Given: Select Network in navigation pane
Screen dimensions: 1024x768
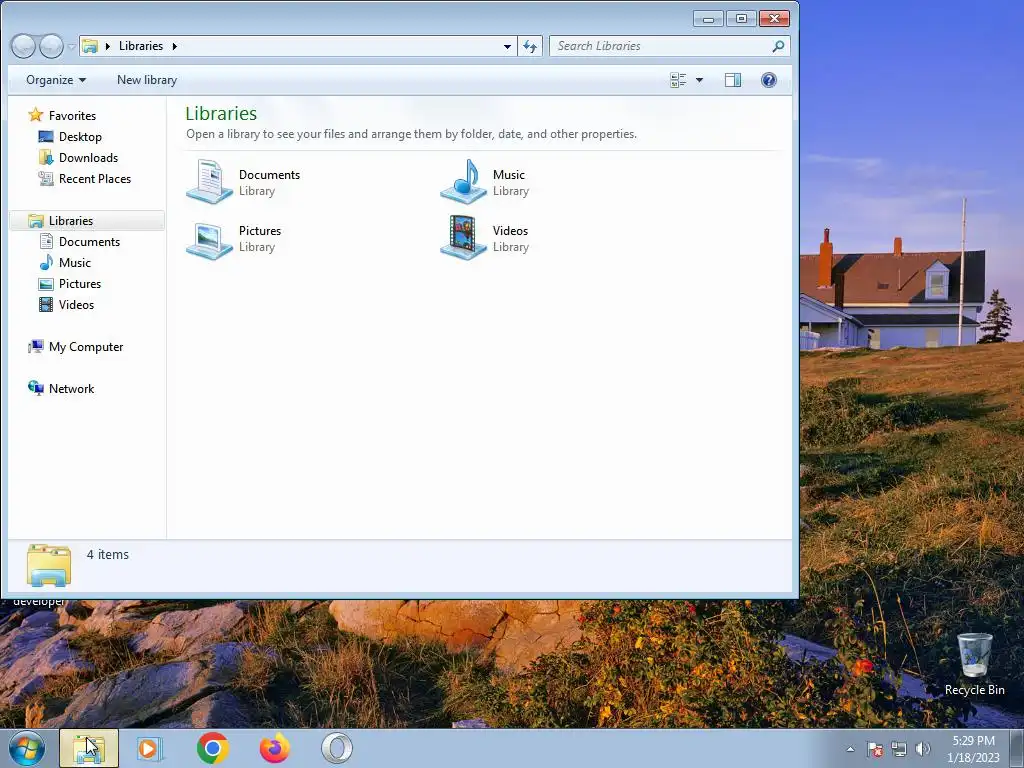Looking at the screenshot, I should click(x=61, y=389).
